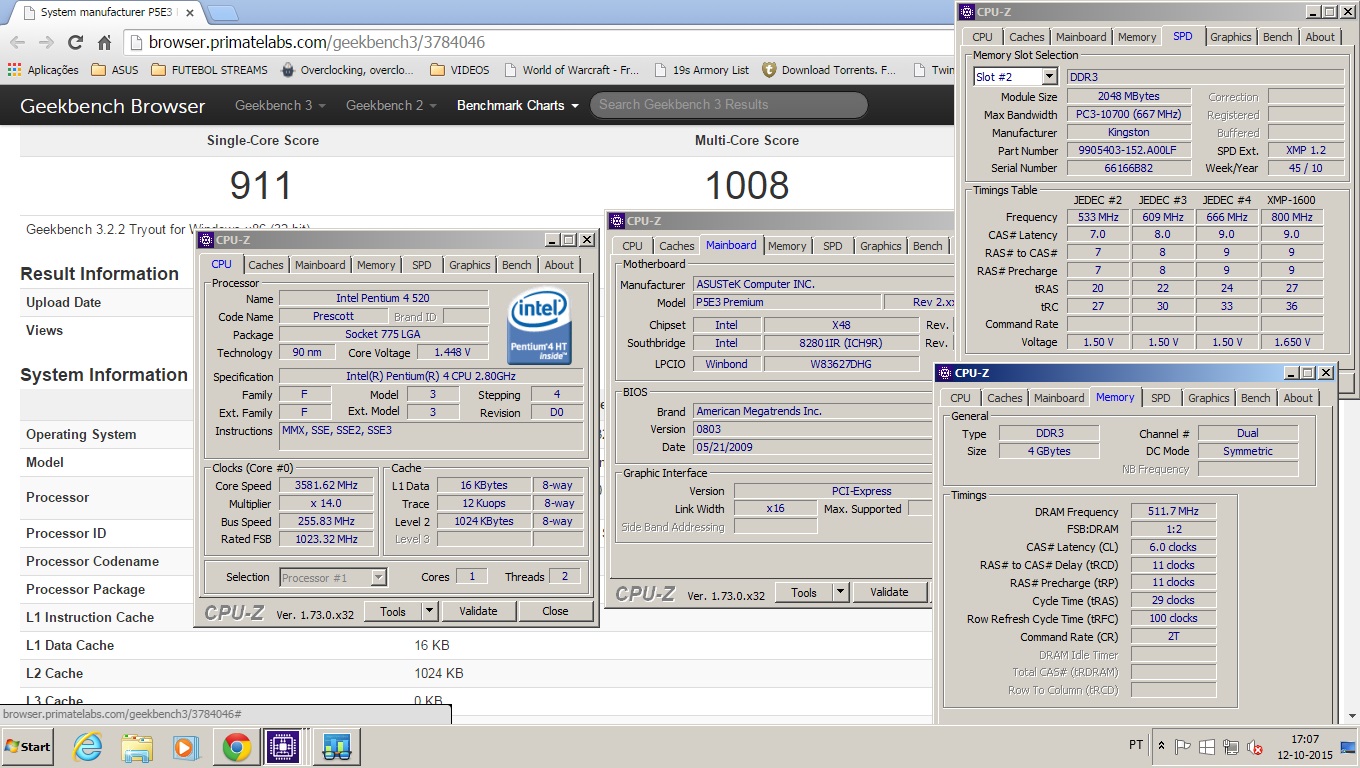Expand the Benchmark Charts menu
Viewport: 1360px width, 768px height.
point(517,105)
